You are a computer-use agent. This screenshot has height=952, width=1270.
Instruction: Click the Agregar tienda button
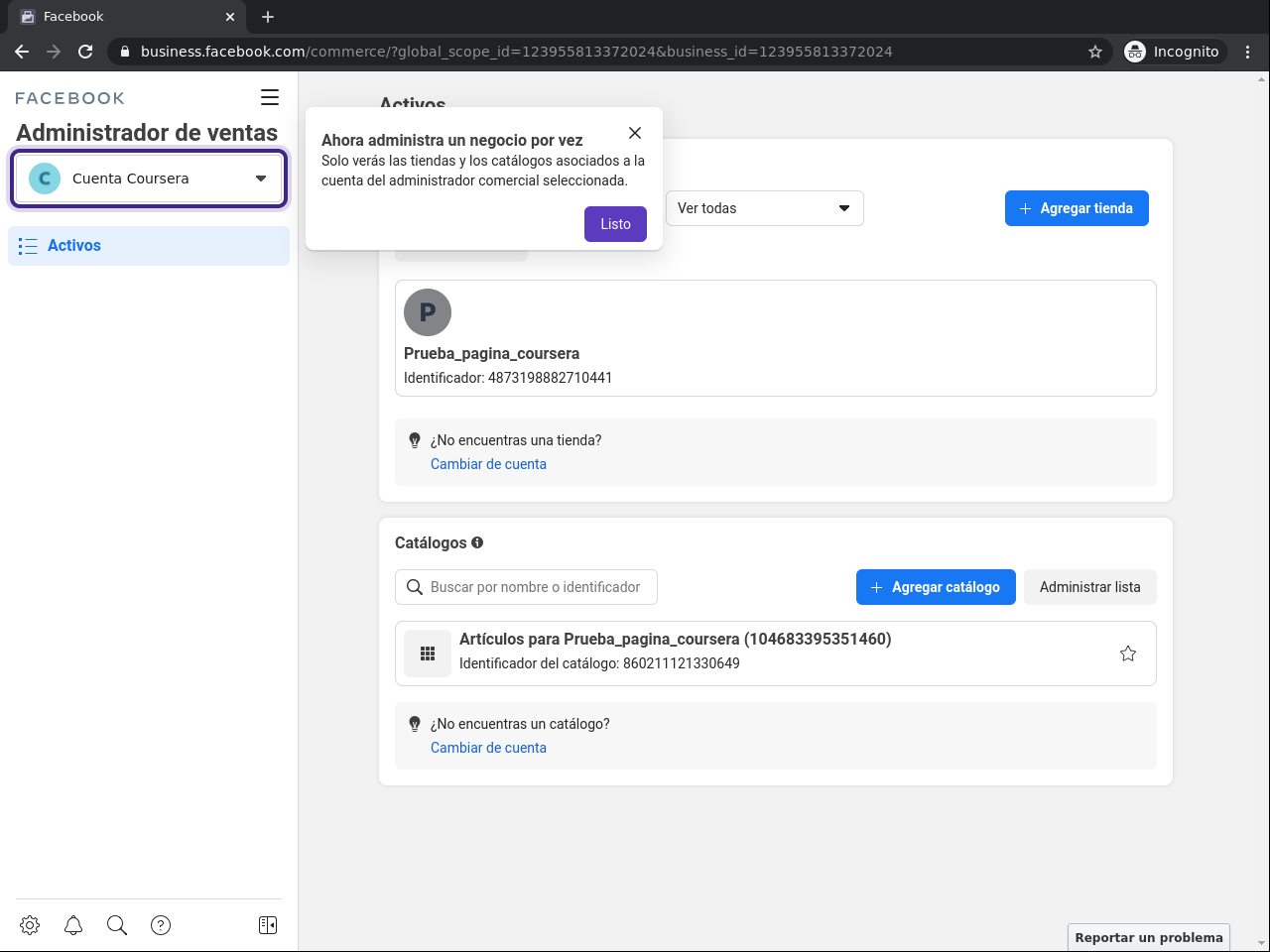(x=1077, y=208)
